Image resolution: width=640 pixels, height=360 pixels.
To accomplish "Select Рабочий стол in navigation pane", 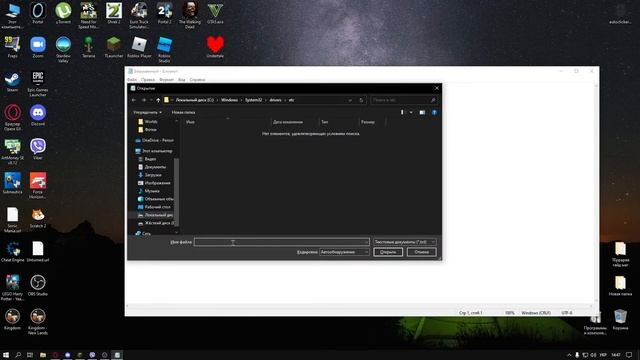I will point(154,207).
